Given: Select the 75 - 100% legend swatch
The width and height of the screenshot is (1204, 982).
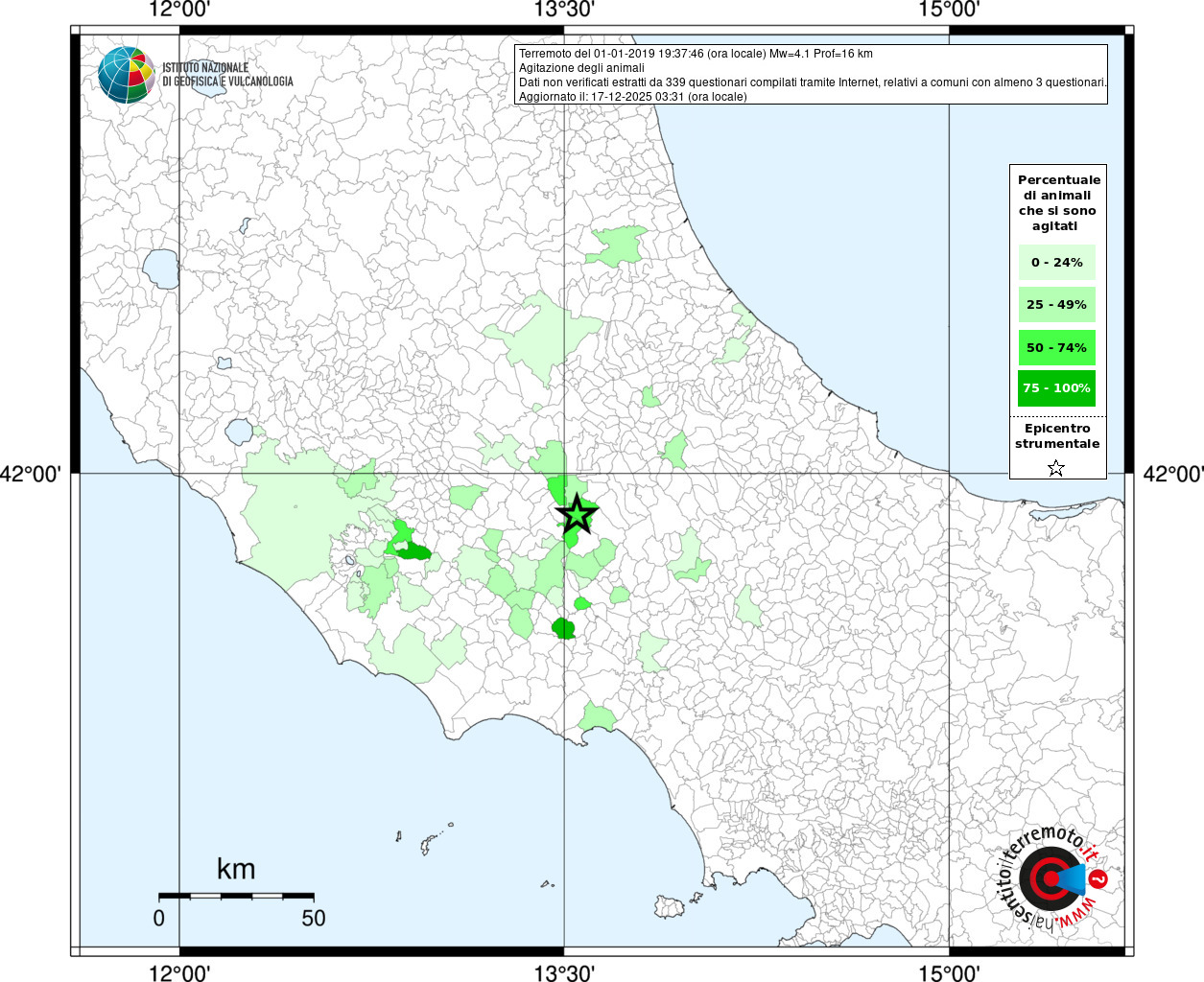Looking at the screenshot, I should [1056, 388].
